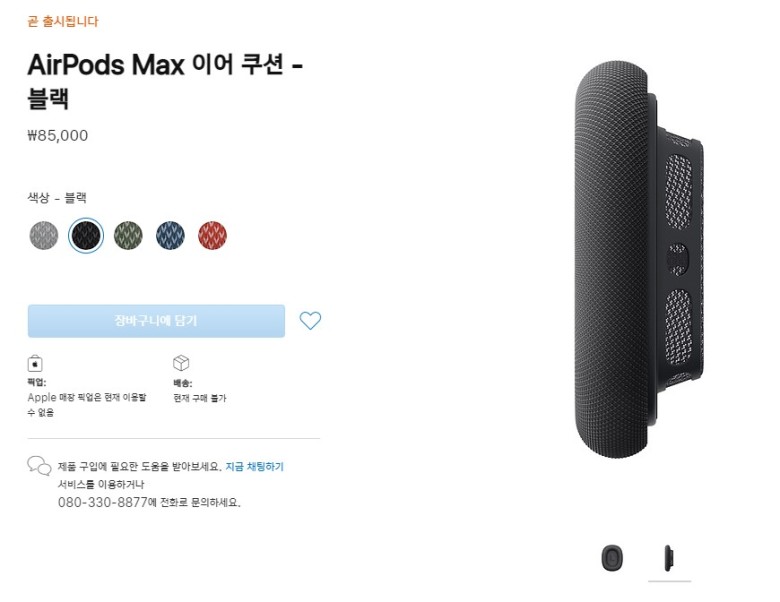
Task: Click the heart favorite icon
Action: point(310,320)
